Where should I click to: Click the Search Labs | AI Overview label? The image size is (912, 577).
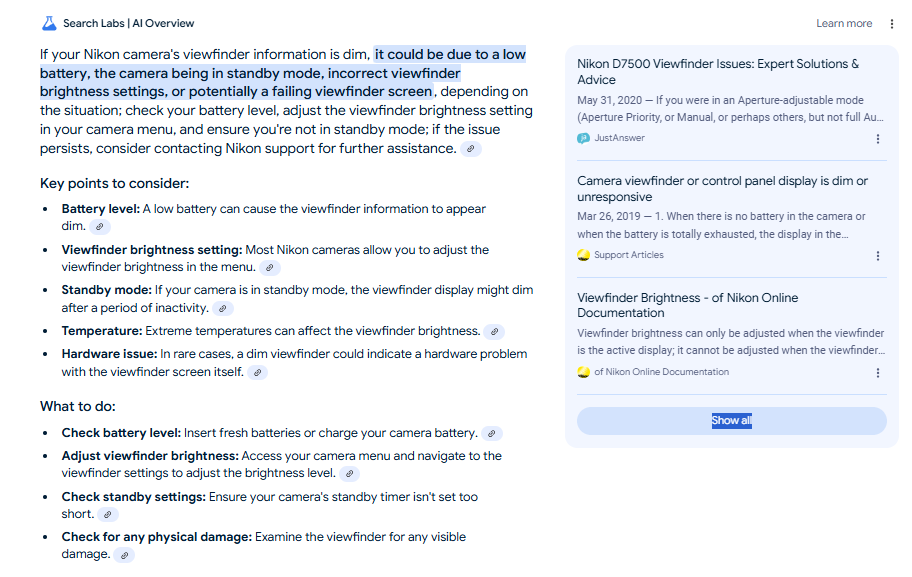click(x=129, y=23)
